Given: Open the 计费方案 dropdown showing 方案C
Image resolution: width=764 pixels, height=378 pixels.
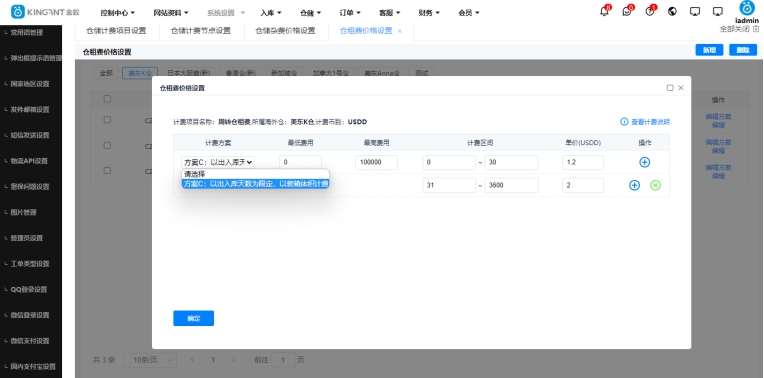Looking at the screenshot, I should [218, 162].
